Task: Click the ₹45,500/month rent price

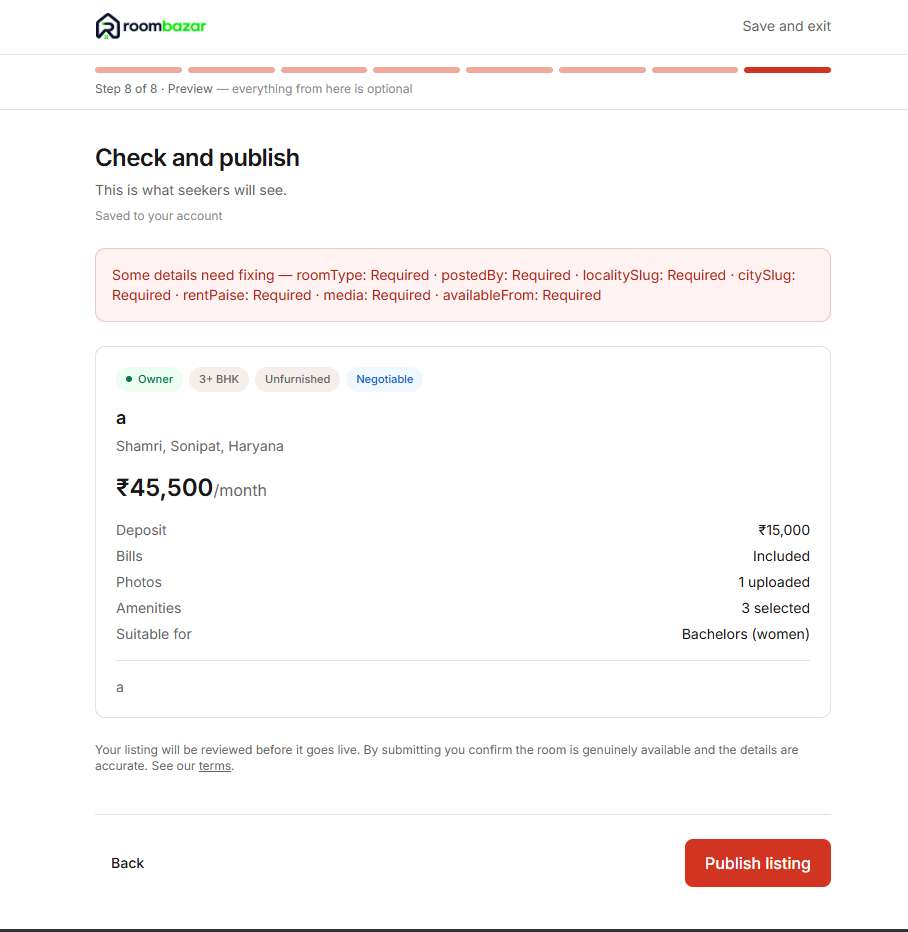Action: point(191,488)
